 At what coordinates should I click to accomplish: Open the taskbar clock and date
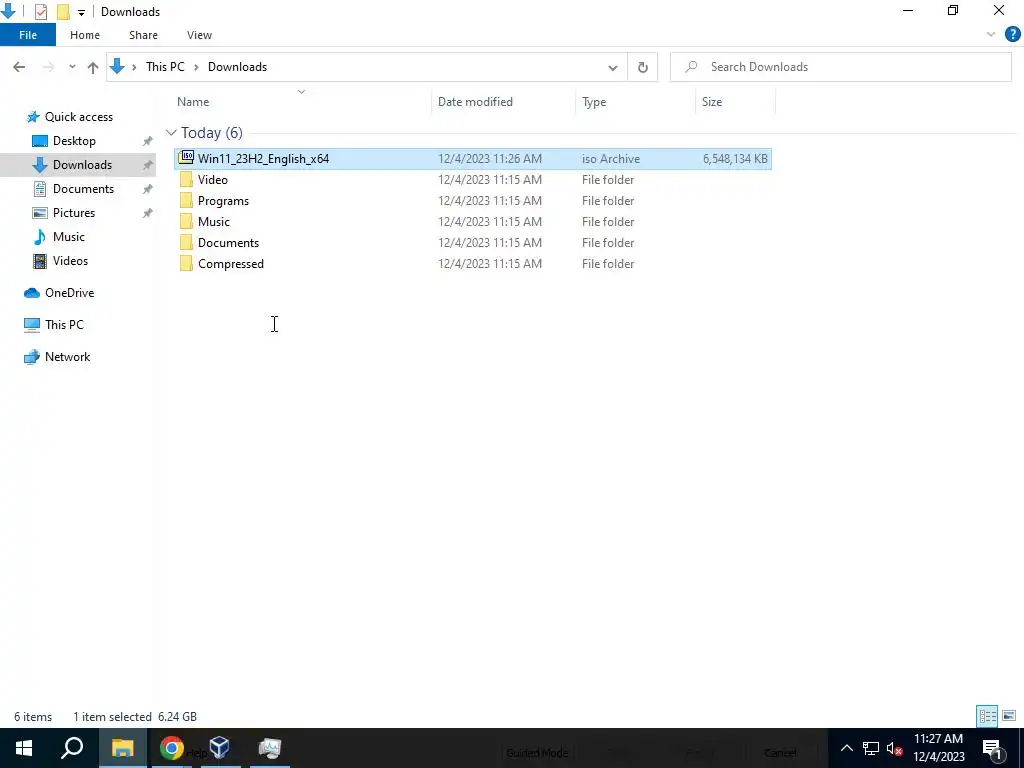pyautogui.click(x=938, y=748)
